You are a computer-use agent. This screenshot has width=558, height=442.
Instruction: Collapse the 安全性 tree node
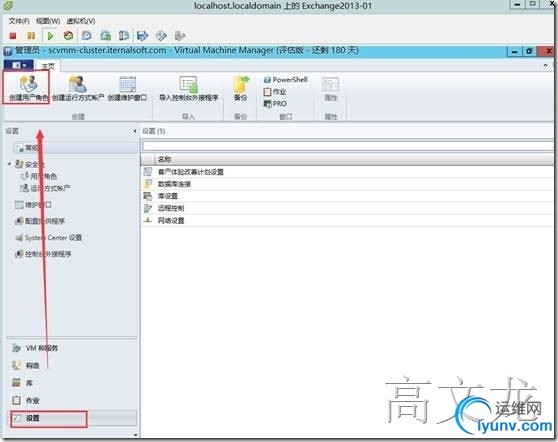10,164
